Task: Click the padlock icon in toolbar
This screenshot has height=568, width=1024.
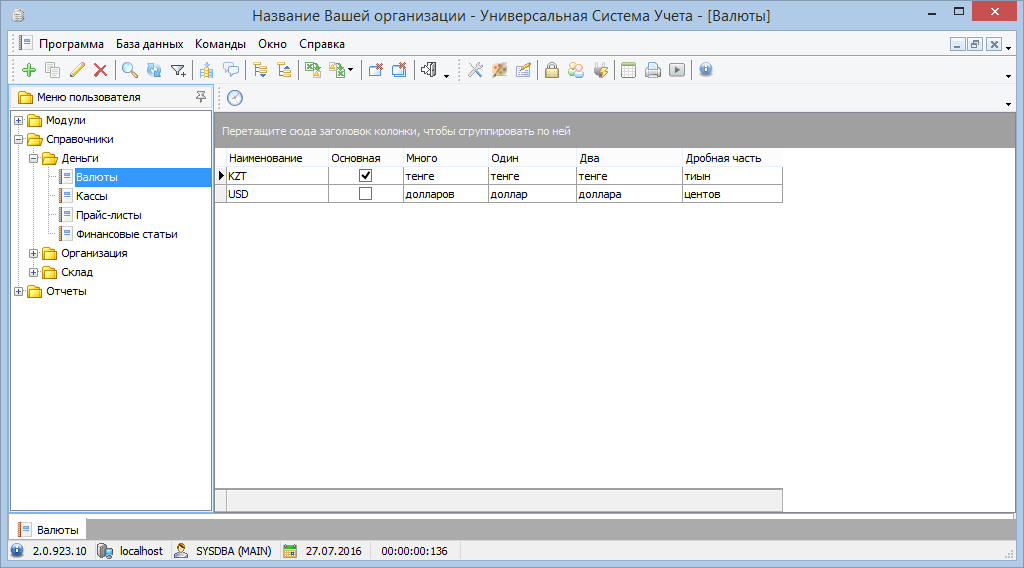Action: click(551, 70)
